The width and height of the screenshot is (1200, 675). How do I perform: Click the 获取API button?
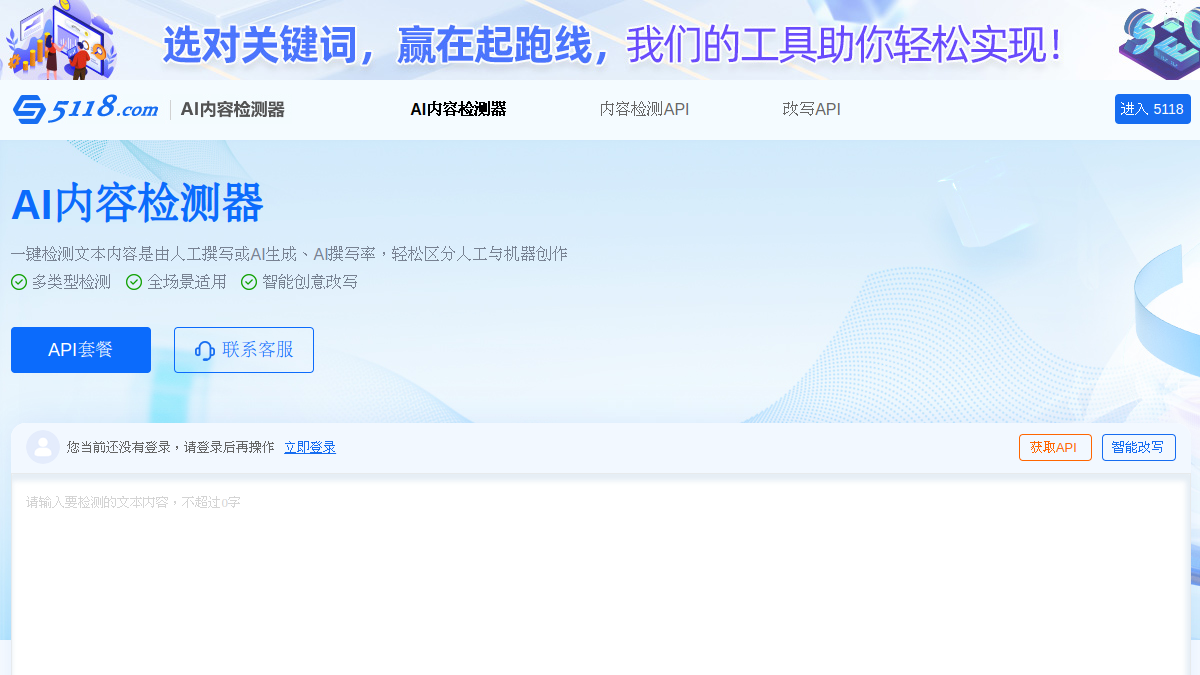[x=1055, y=447]
